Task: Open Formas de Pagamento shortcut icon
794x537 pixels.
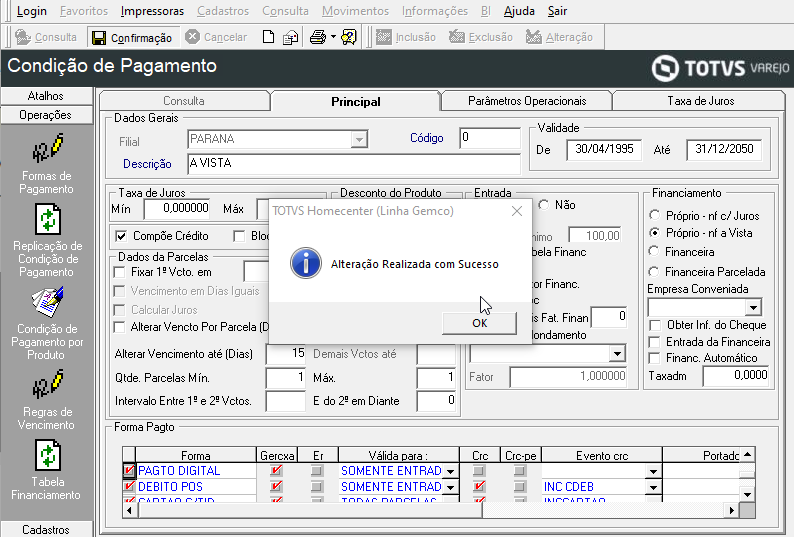Action: 48,147
